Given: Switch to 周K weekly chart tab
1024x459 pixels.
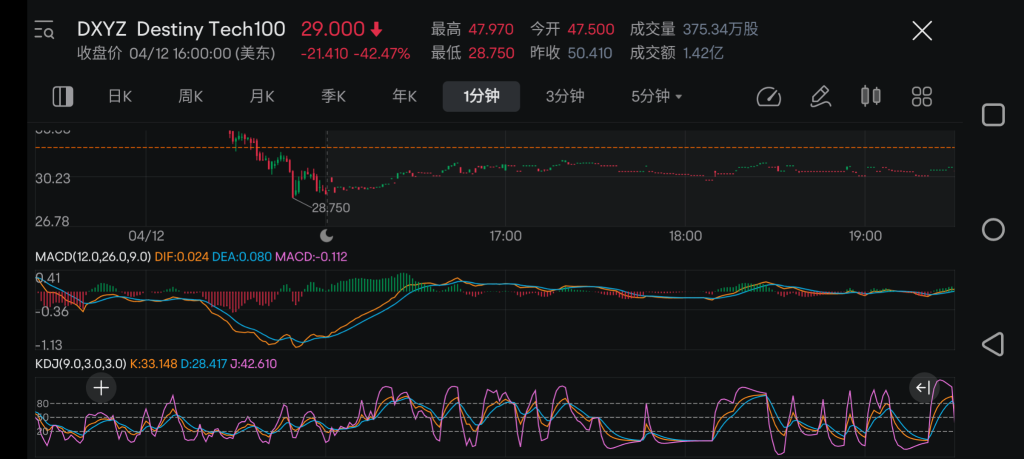Looking at the screenshot, I should pyautogui.click(x=191, y=97).
